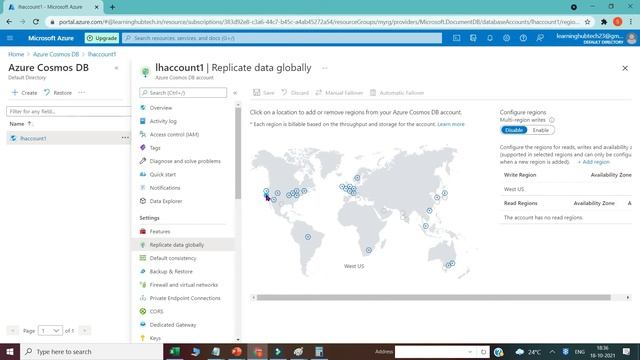This screenshot has width=640, height=360.
Task: Select Disable for multi-region writes
Action: click(513, 130)
